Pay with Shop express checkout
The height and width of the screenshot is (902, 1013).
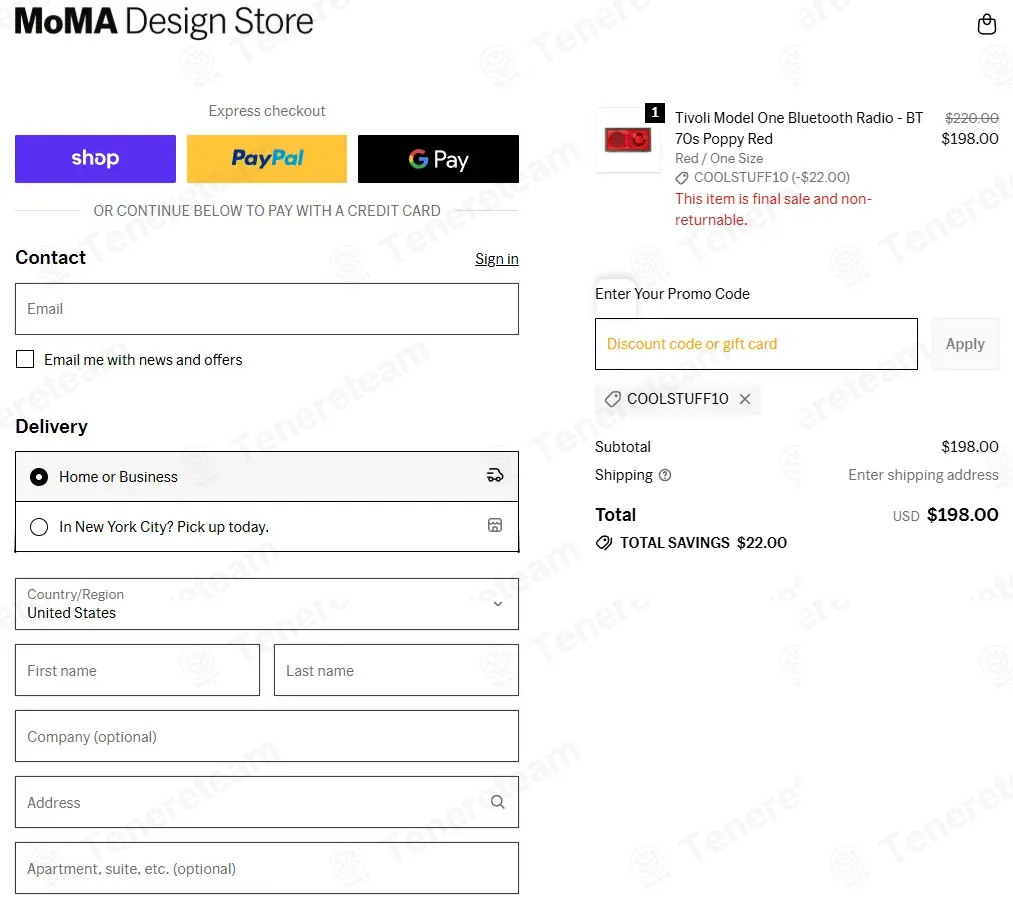(95, 159)
